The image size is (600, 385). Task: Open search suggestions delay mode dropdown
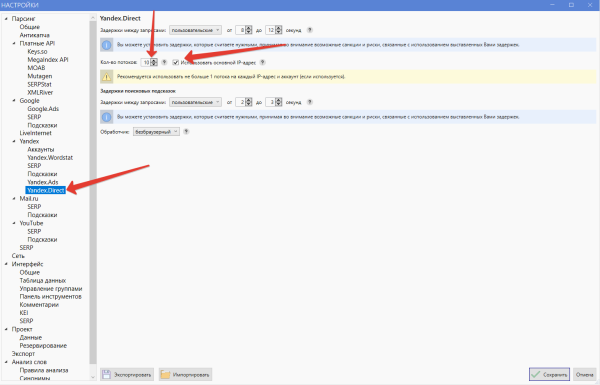click(195, 102)
